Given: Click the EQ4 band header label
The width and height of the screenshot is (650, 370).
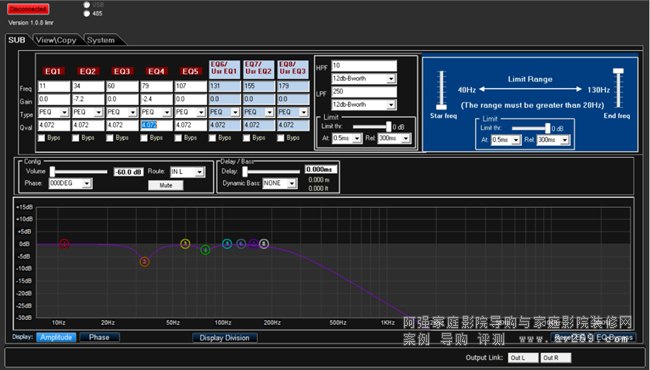Looking at the screenshot, I should (x=156, y=71).
